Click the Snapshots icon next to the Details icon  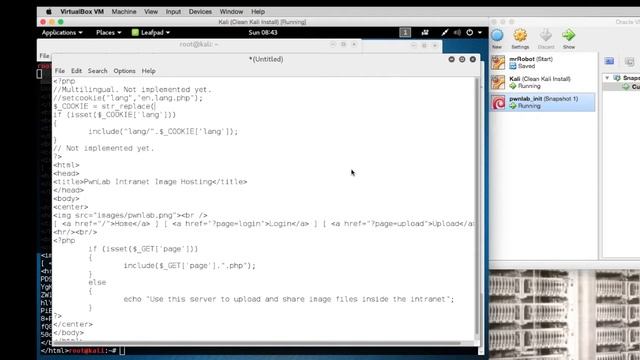(x=629, y=61)
